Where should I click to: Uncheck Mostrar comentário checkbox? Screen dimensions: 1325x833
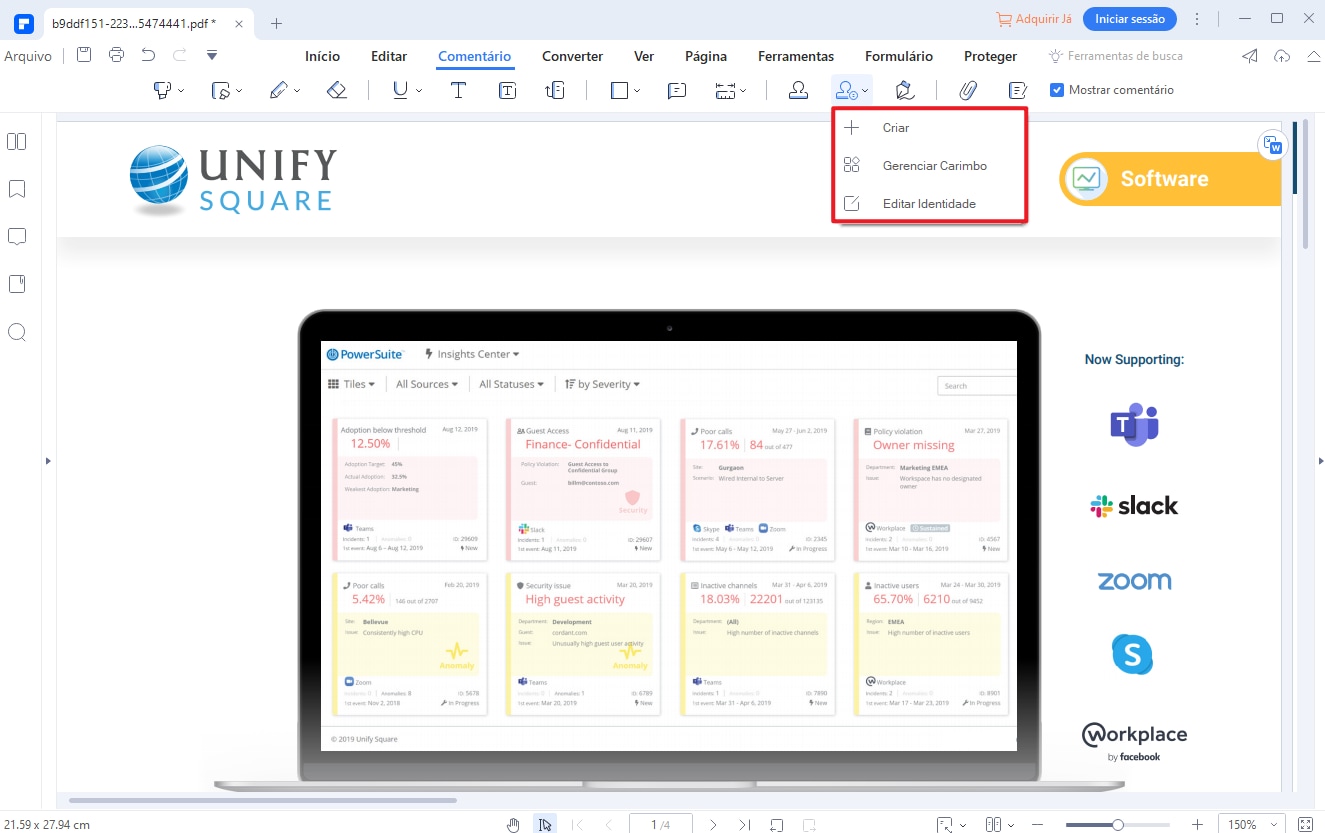point(1057,90)
